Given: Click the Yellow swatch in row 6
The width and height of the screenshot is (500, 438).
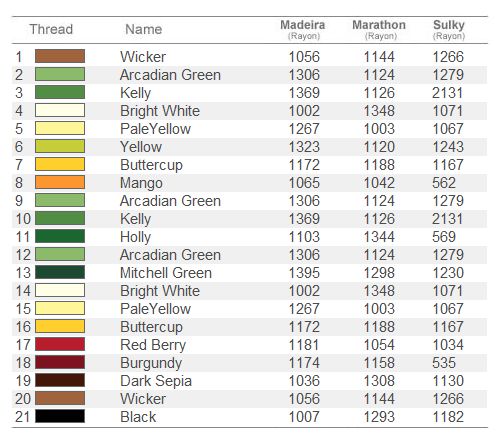Looking at the screenshot, I should tap(60, 146).
